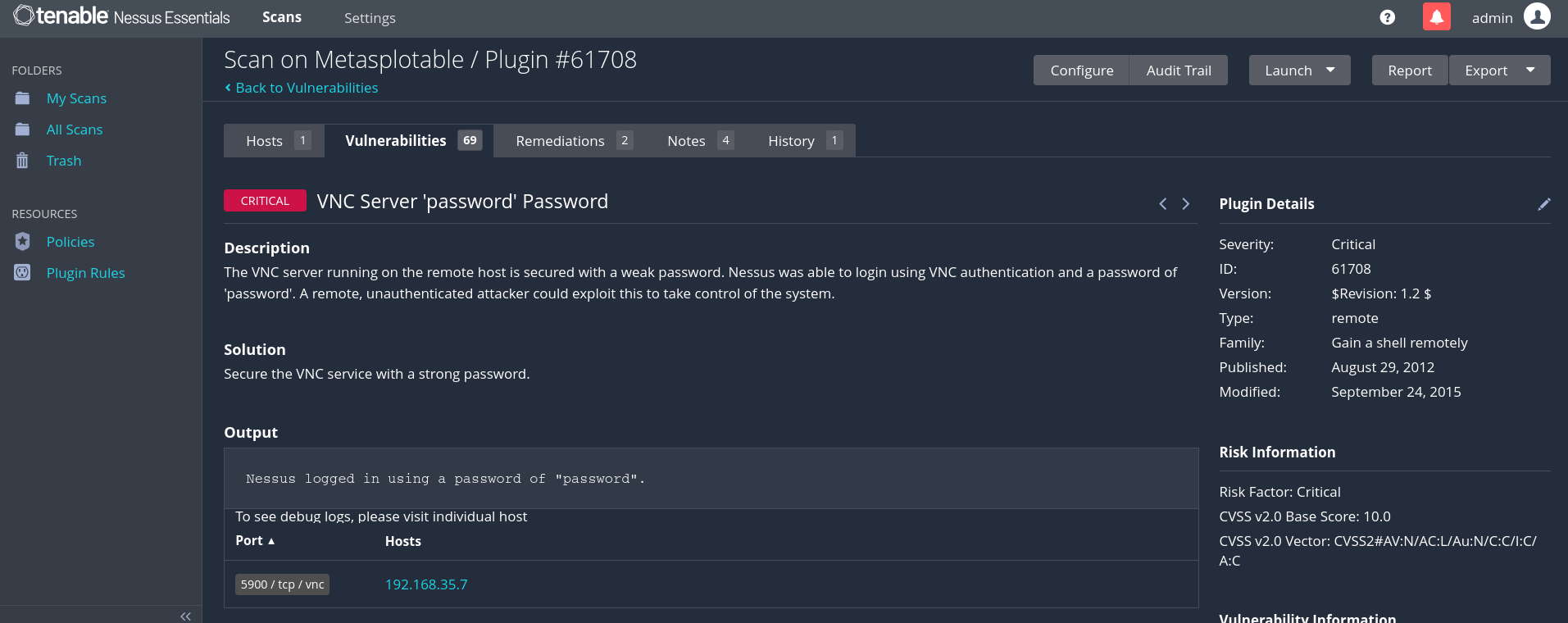Open the red notifications bell
Screen dimensions: 1568x623
click(x=1436, y=17)
